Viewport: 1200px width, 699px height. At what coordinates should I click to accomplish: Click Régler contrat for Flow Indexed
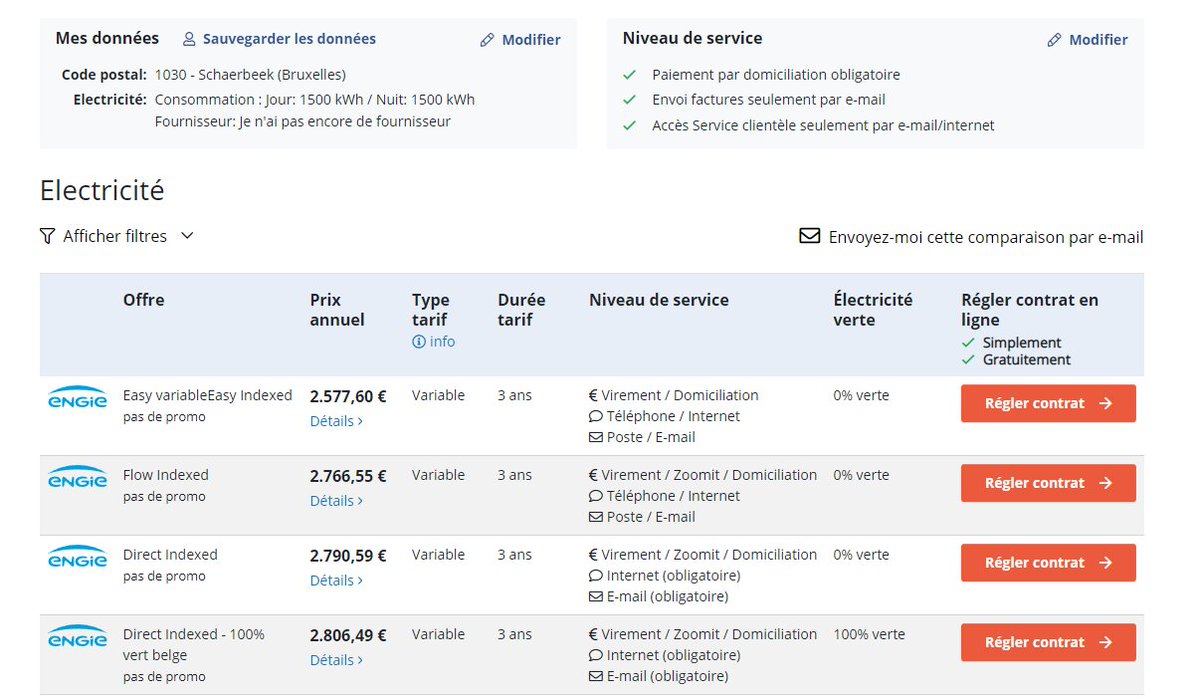(1048, 483)
